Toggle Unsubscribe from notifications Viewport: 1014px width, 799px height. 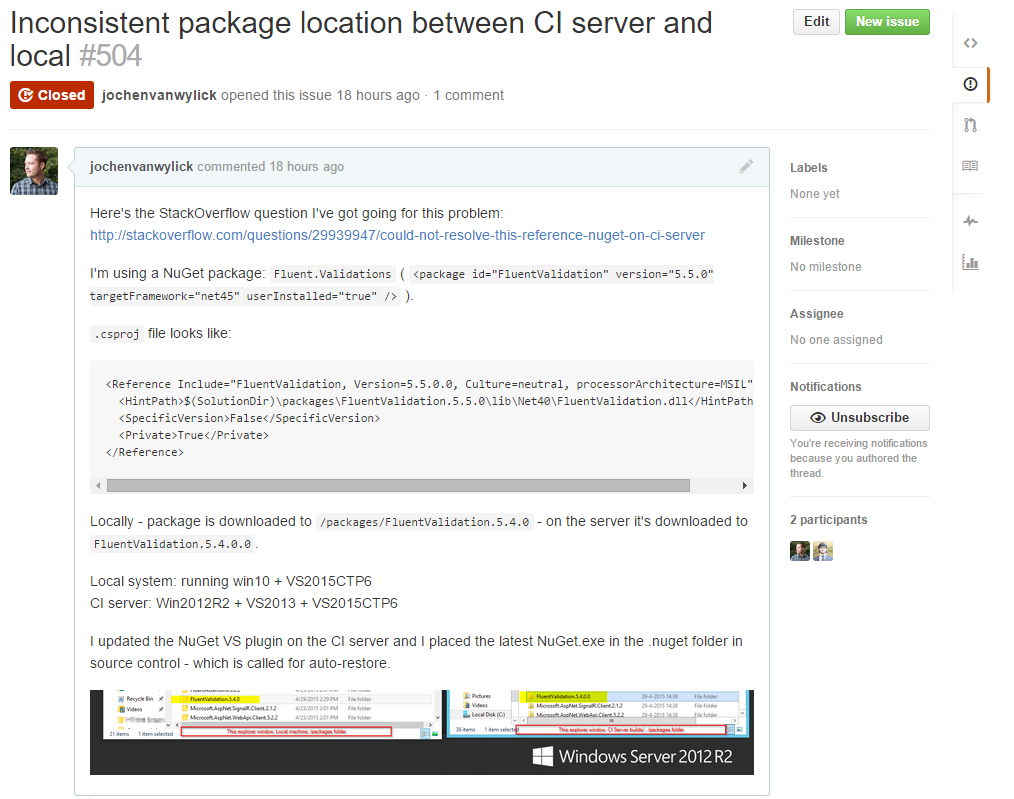coord(859,417)
